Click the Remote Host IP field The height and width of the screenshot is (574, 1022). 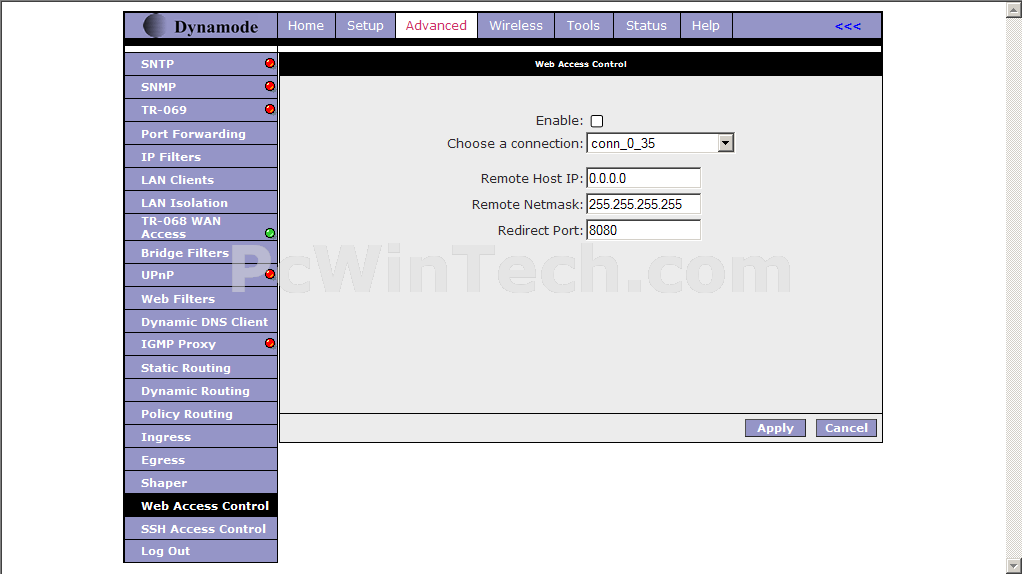point(643,178)
